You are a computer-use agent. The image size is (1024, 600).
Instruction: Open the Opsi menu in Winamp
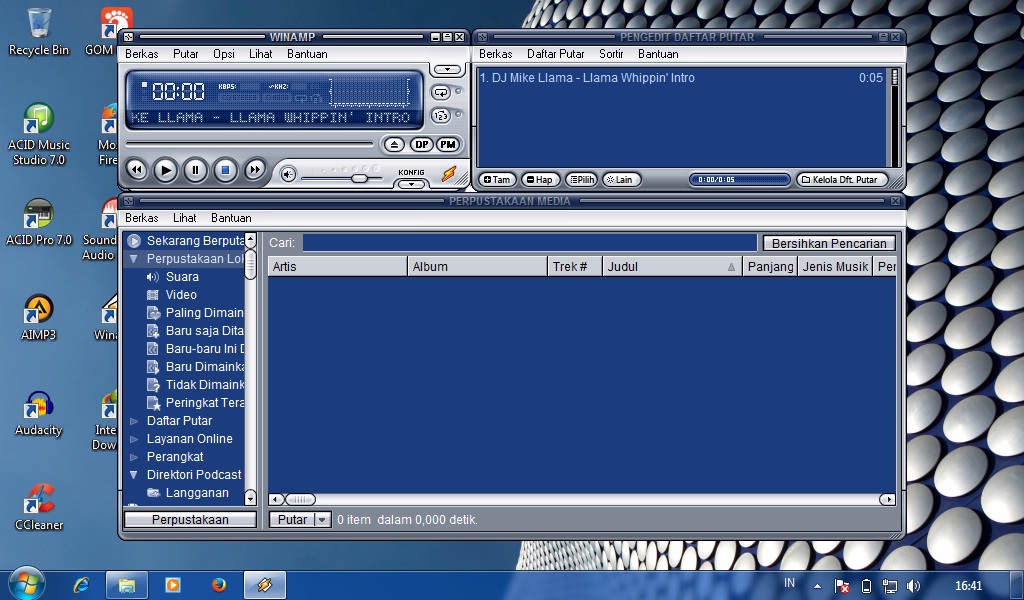226,54
